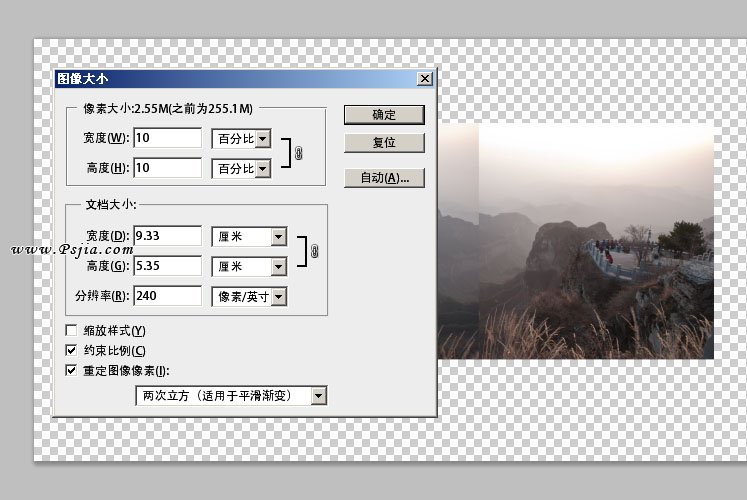The image size is (747, 500).
Task: Click the pixel width (W) input field
Action: 168,138
